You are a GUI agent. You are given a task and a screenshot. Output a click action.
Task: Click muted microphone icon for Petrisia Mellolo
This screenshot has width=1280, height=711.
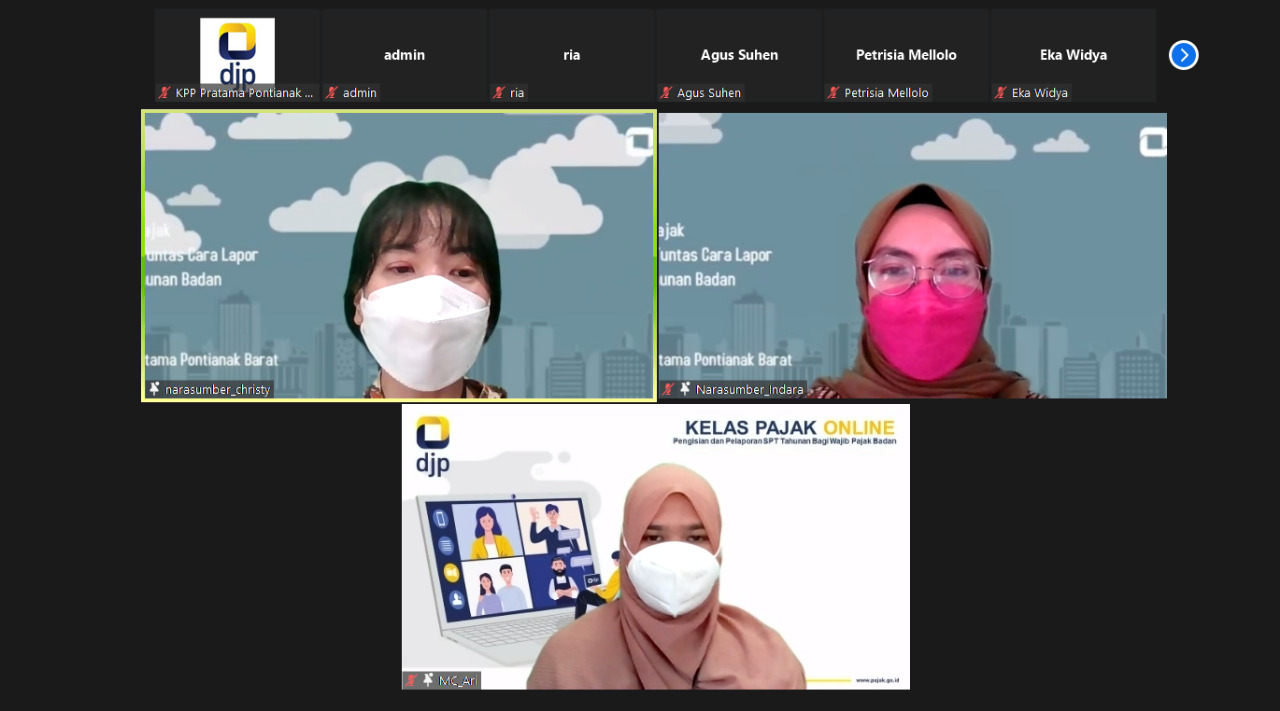[x=833, y=93]
